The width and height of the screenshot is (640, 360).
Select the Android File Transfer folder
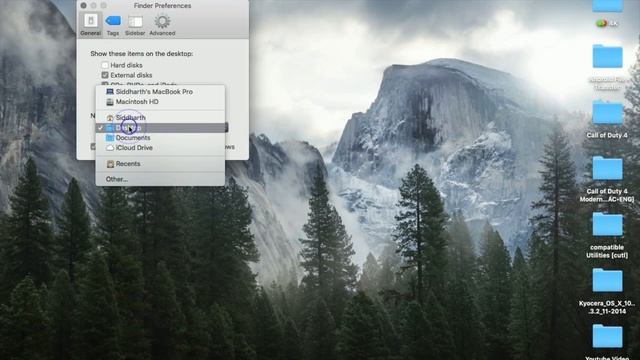tap(607, 56)
